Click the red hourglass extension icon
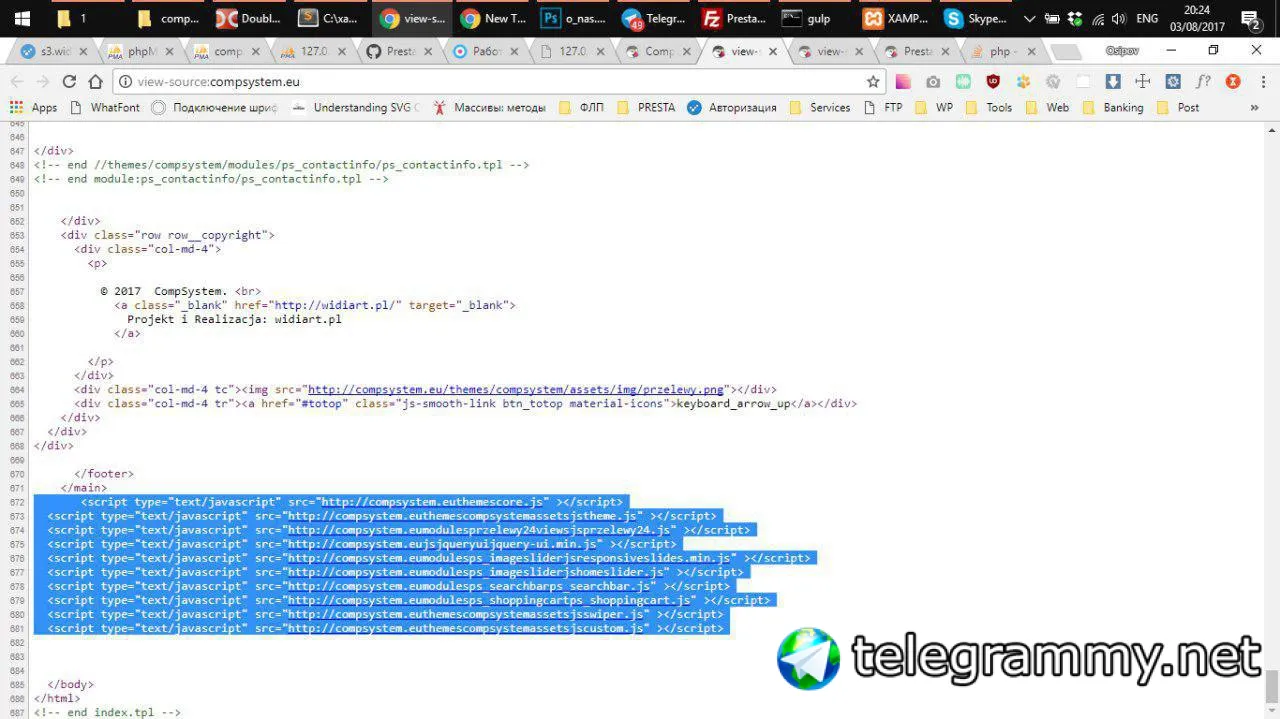 click(1233, 82)
